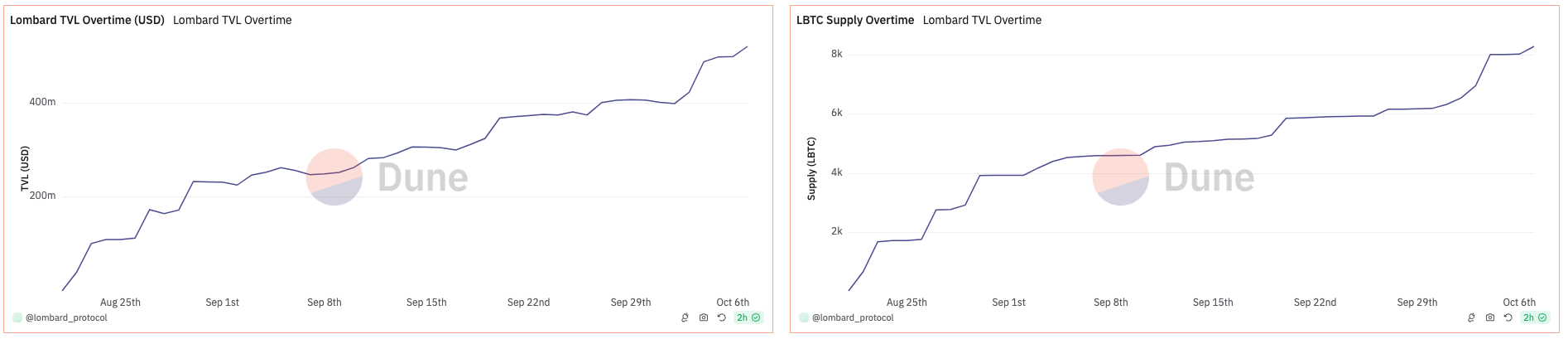The image size is (1568, 339).
Task: Open the 'Lombard TVL Overtime (USD)' chart title
Action: click(x=87, y=20)
